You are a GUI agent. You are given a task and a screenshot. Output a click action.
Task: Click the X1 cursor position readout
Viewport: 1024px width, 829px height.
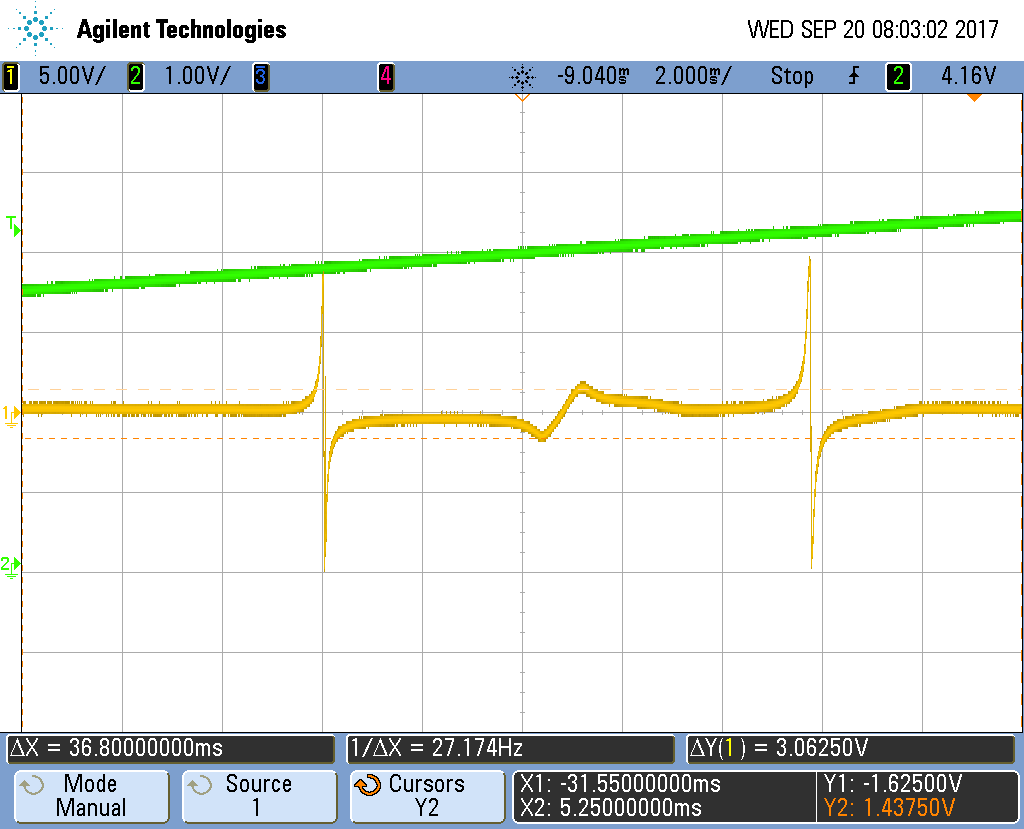[620, 784]
